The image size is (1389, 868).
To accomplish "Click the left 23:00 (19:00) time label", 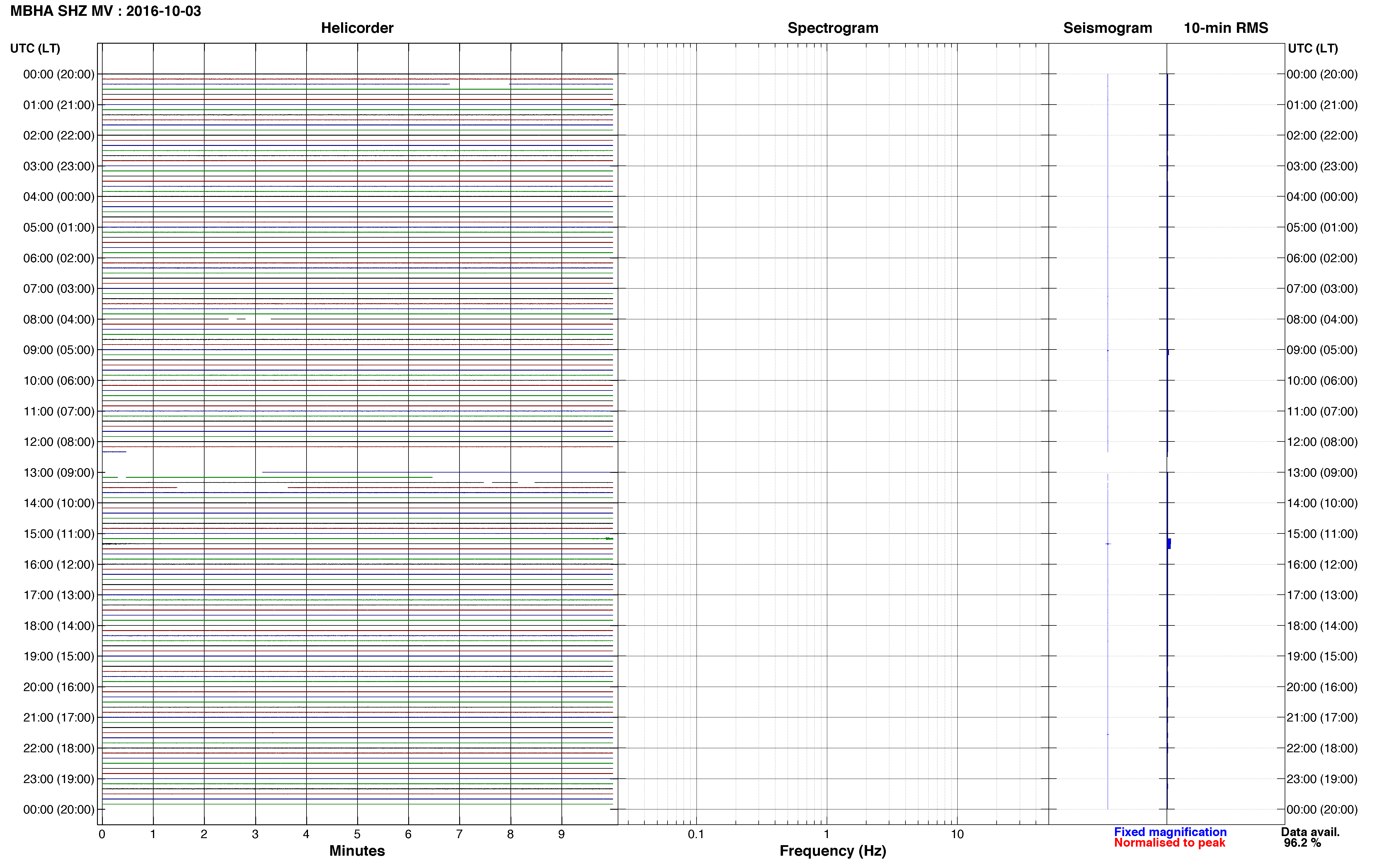I will click(x=59, y=779).
